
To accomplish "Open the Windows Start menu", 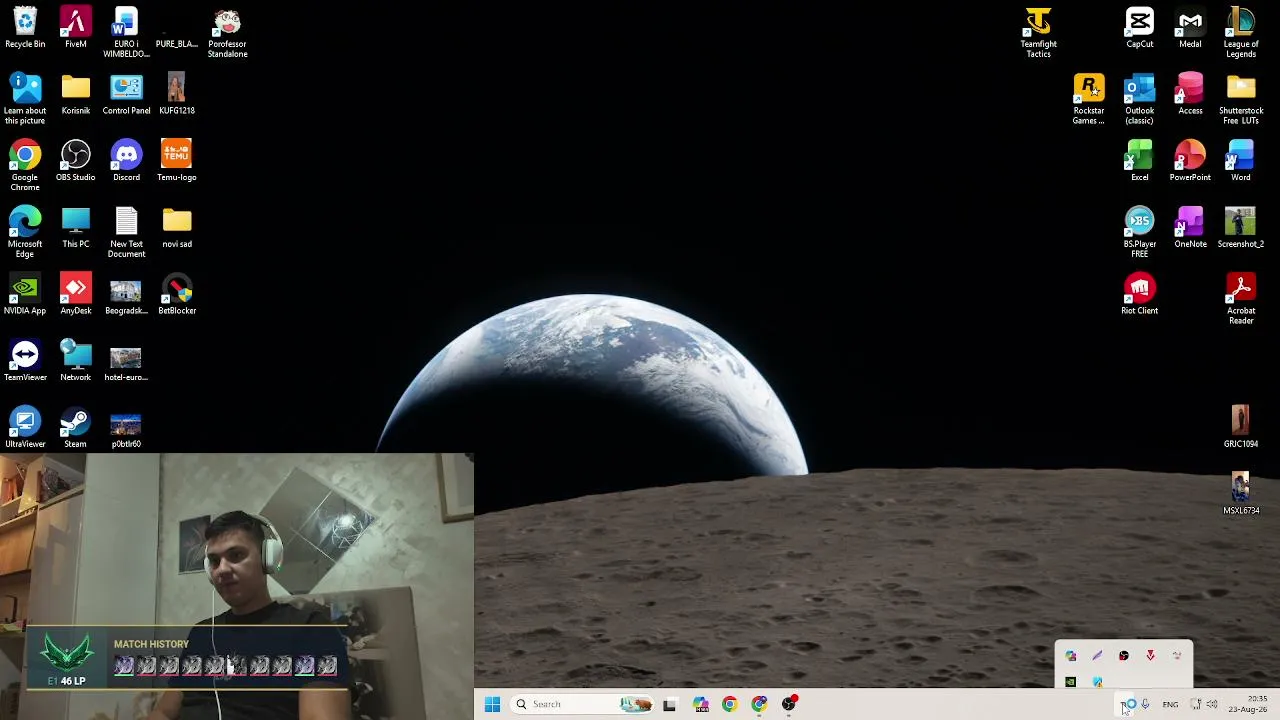I will 492,704.
